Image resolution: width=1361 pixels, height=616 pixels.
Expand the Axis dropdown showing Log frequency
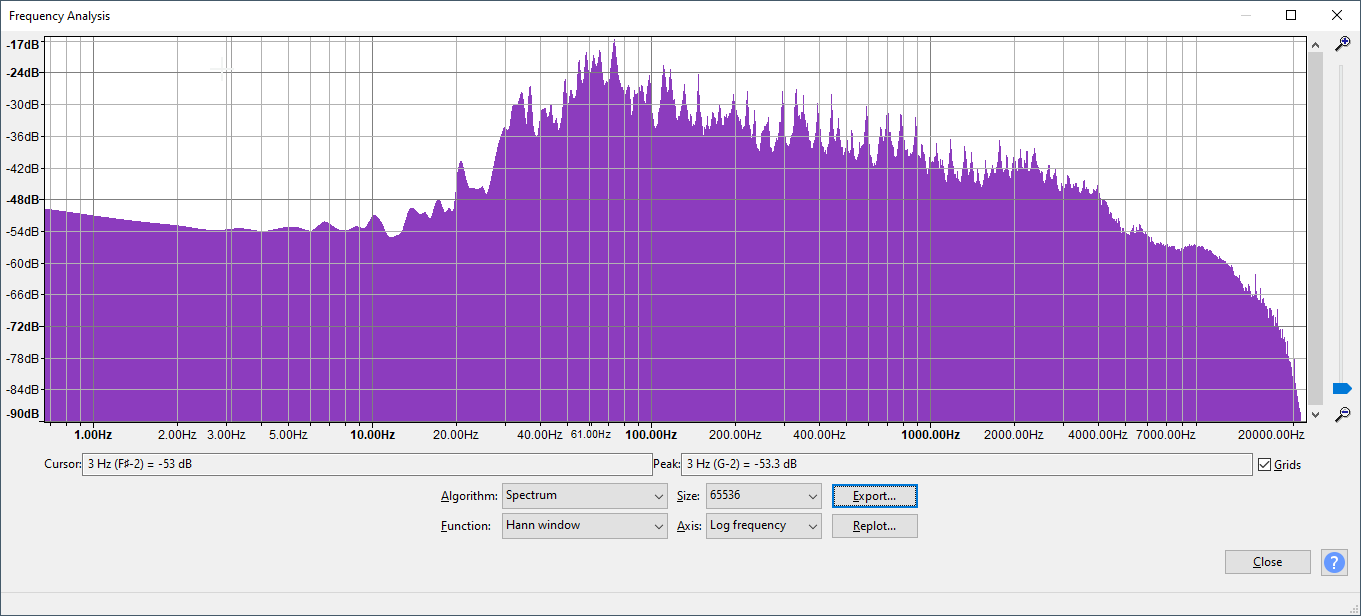tap(763, 526)
